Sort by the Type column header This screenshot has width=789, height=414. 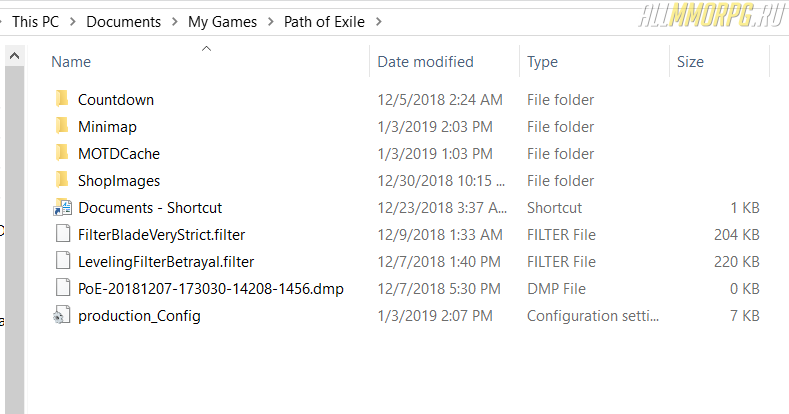coord(594,61)
